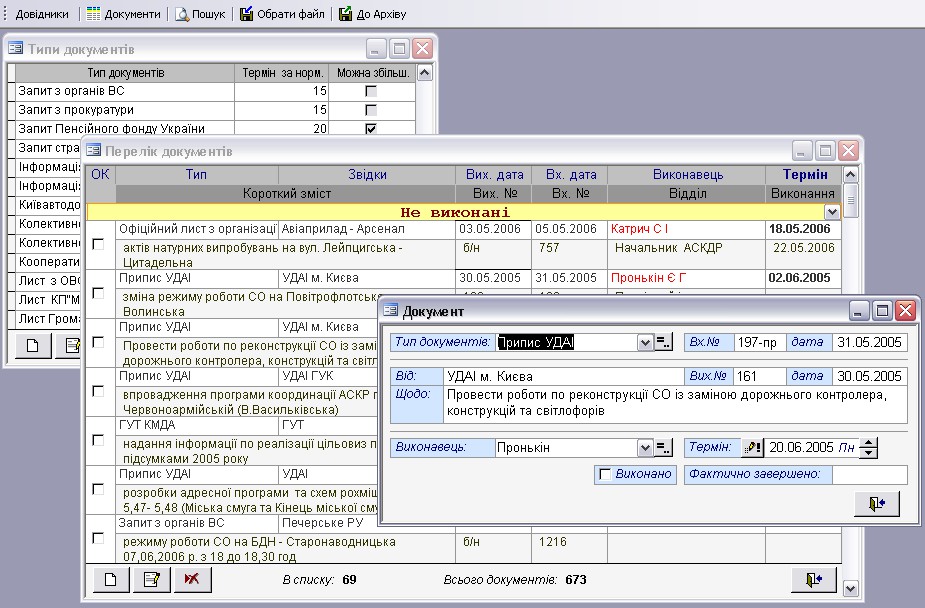This screenshot has width=925, height=608.
Task: Open the Пошук menu item
Action: point(199,14)
